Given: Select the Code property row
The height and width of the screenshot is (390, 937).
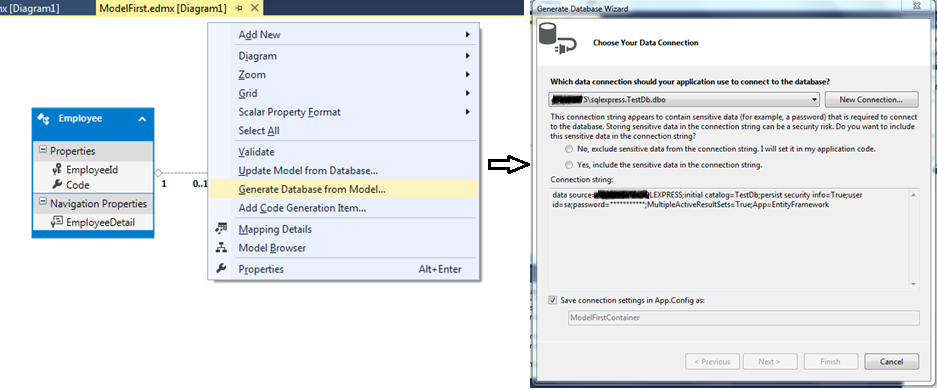Looking at the screenshot, I should tap(93, 185).
